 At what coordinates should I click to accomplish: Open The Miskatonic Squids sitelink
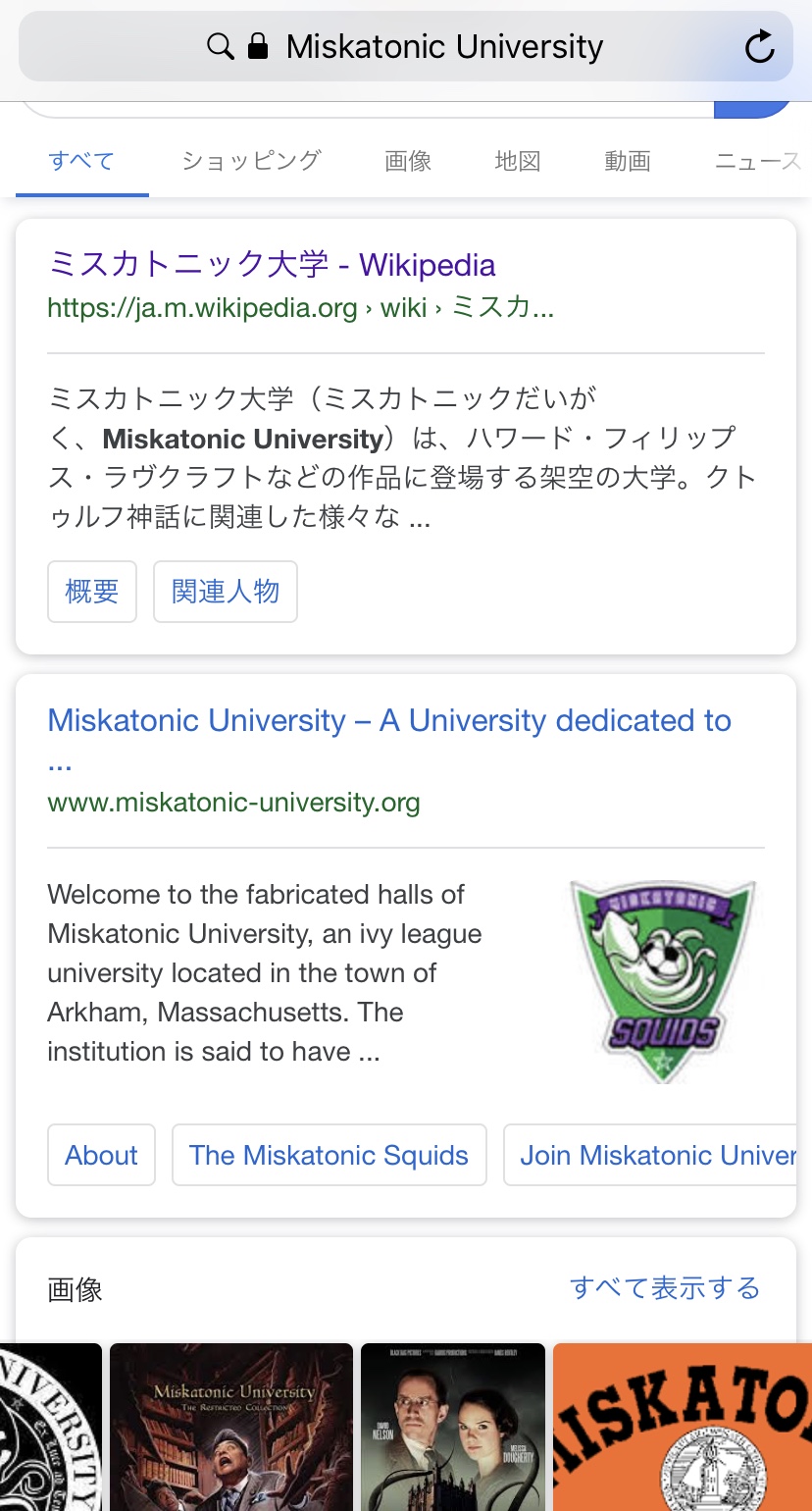[329, 1155]
